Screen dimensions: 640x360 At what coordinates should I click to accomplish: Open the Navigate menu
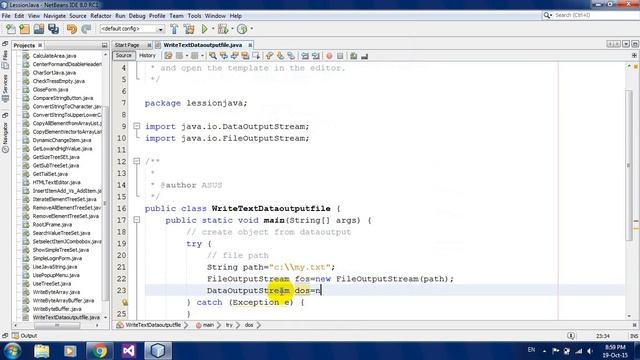click(54, 16)
